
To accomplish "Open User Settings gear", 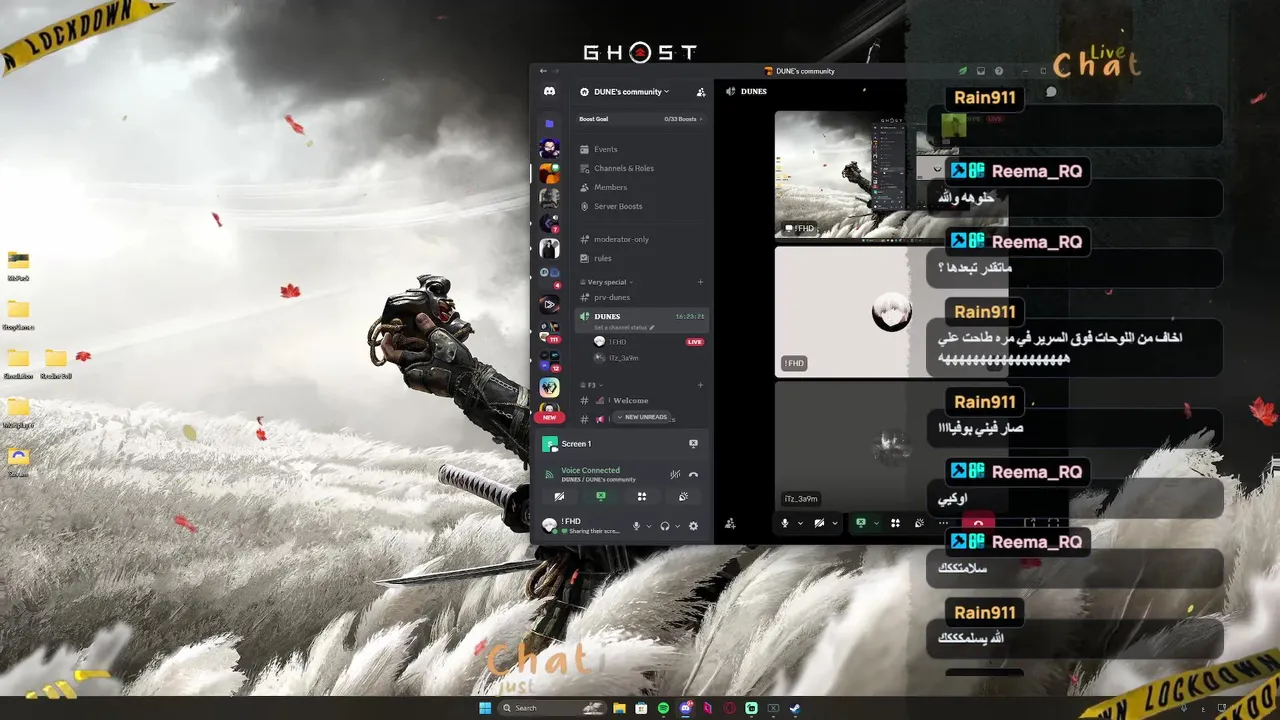I will [693, 526].
